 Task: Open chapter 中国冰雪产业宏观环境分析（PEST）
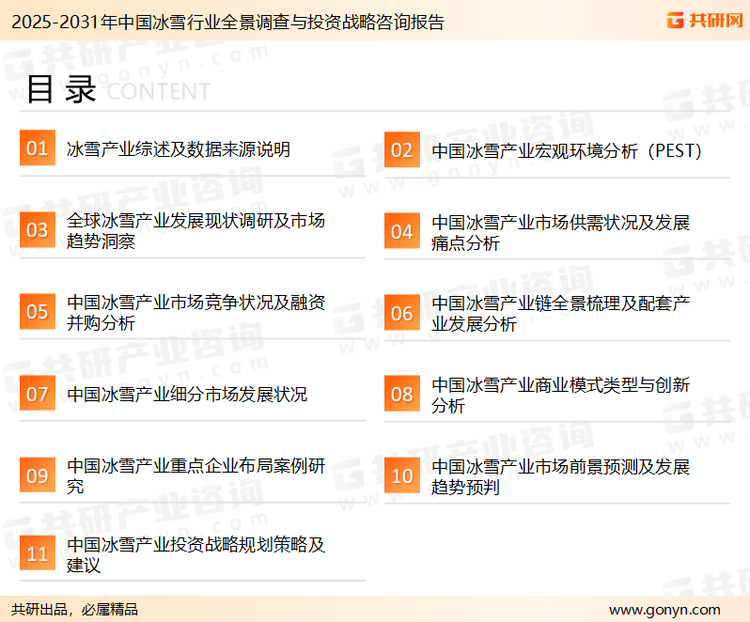(x=566, y=151)
